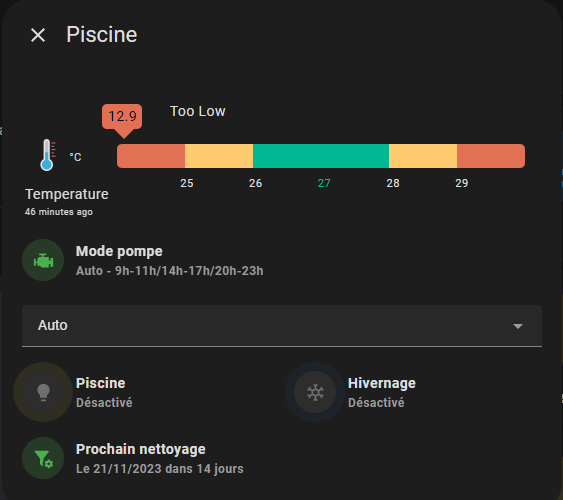
Task: Click the filter cleaning funnel icon
Action: click(43, 458)
